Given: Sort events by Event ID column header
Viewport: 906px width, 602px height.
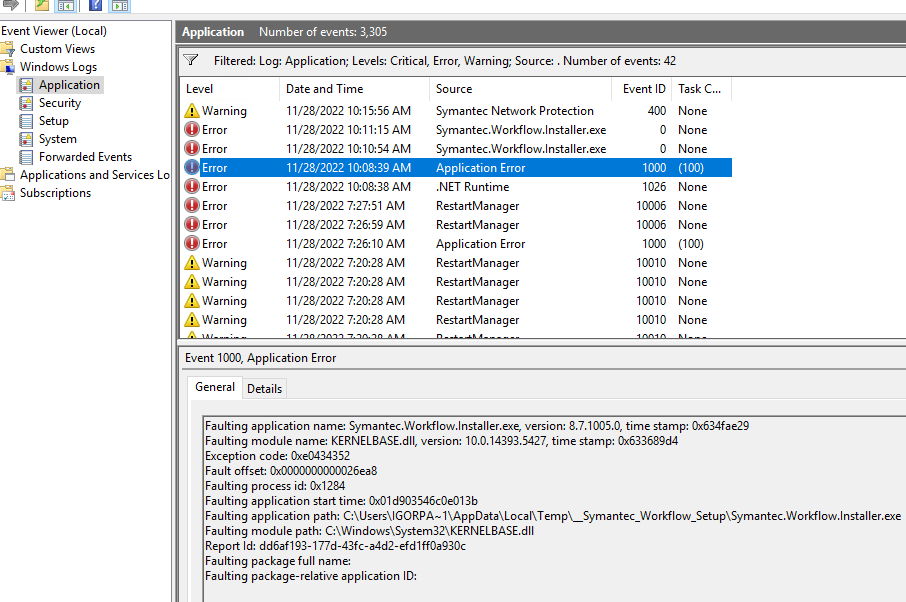Looking at the screenshot, I should 644,89.
